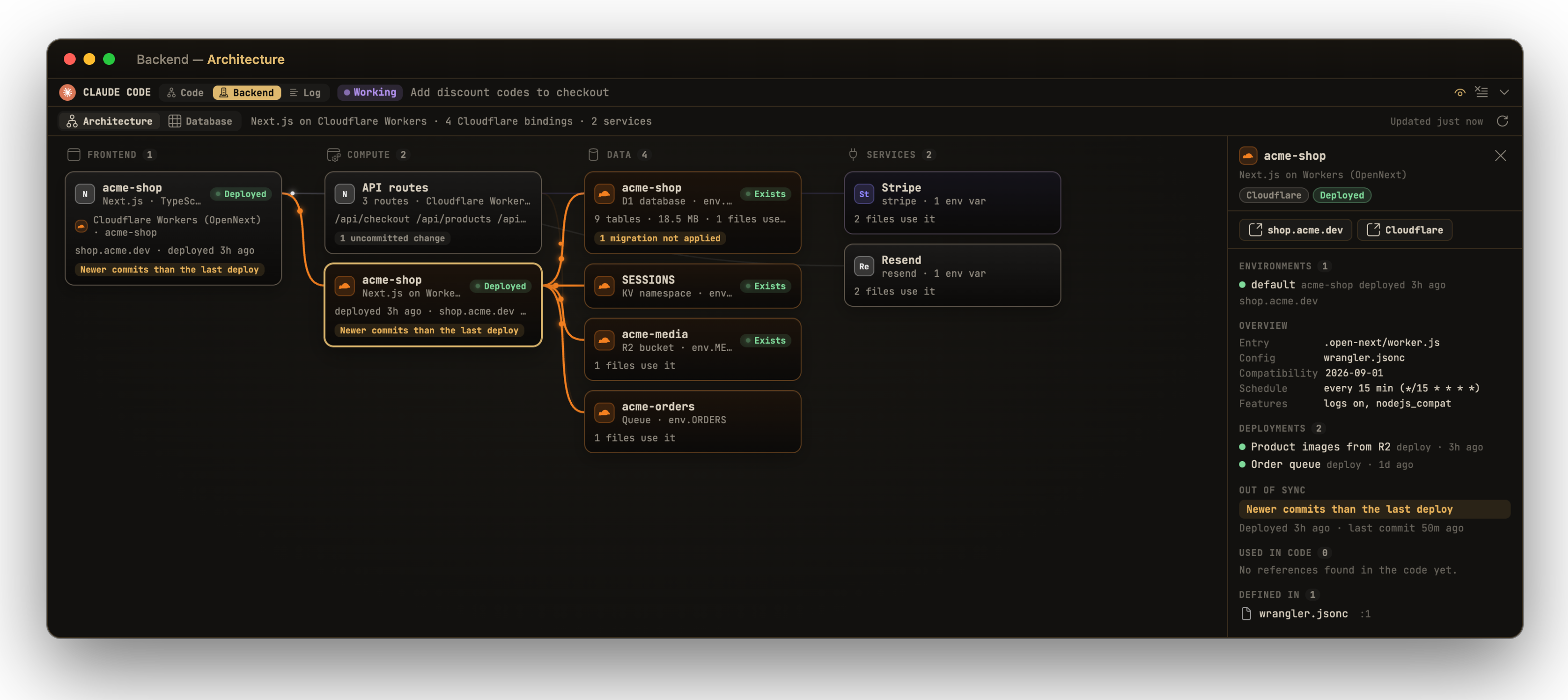Click '1 files use it' on acme-media card

[x=635, y=366]
